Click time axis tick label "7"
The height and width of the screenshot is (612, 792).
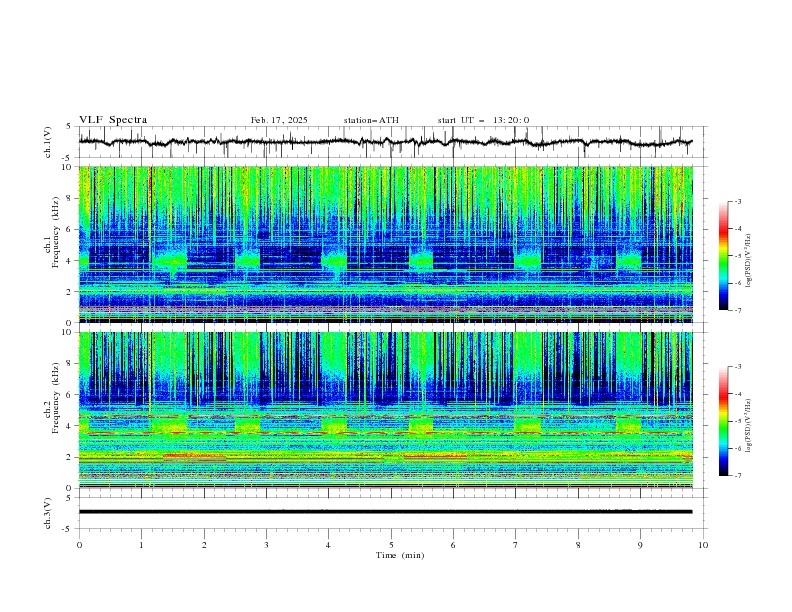[x=516, y=545]
